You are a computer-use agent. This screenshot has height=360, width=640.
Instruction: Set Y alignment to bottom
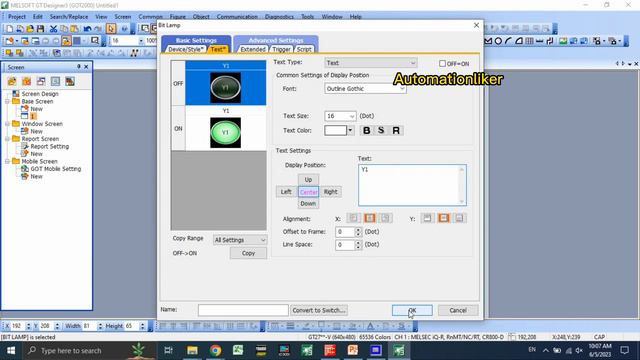point(460,218)
